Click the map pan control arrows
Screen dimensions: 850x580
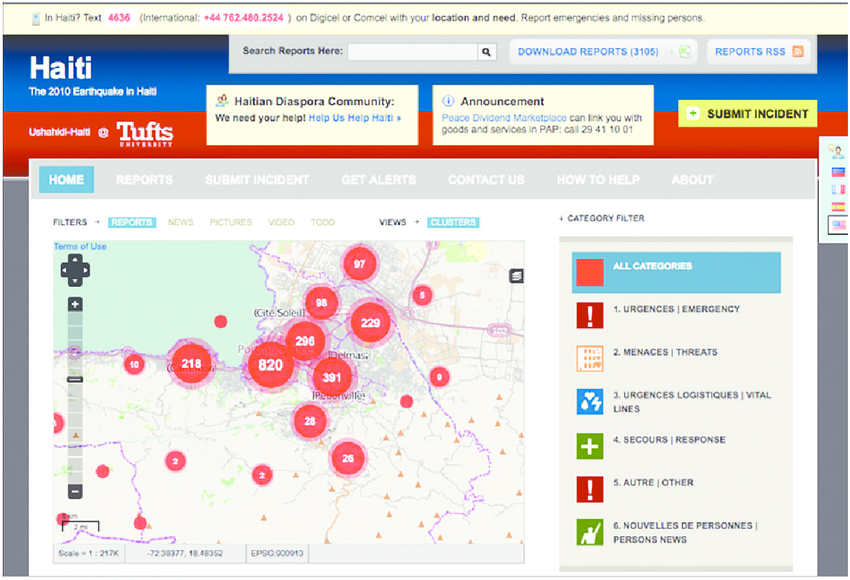pyautogui.click(x=75, y=270)
